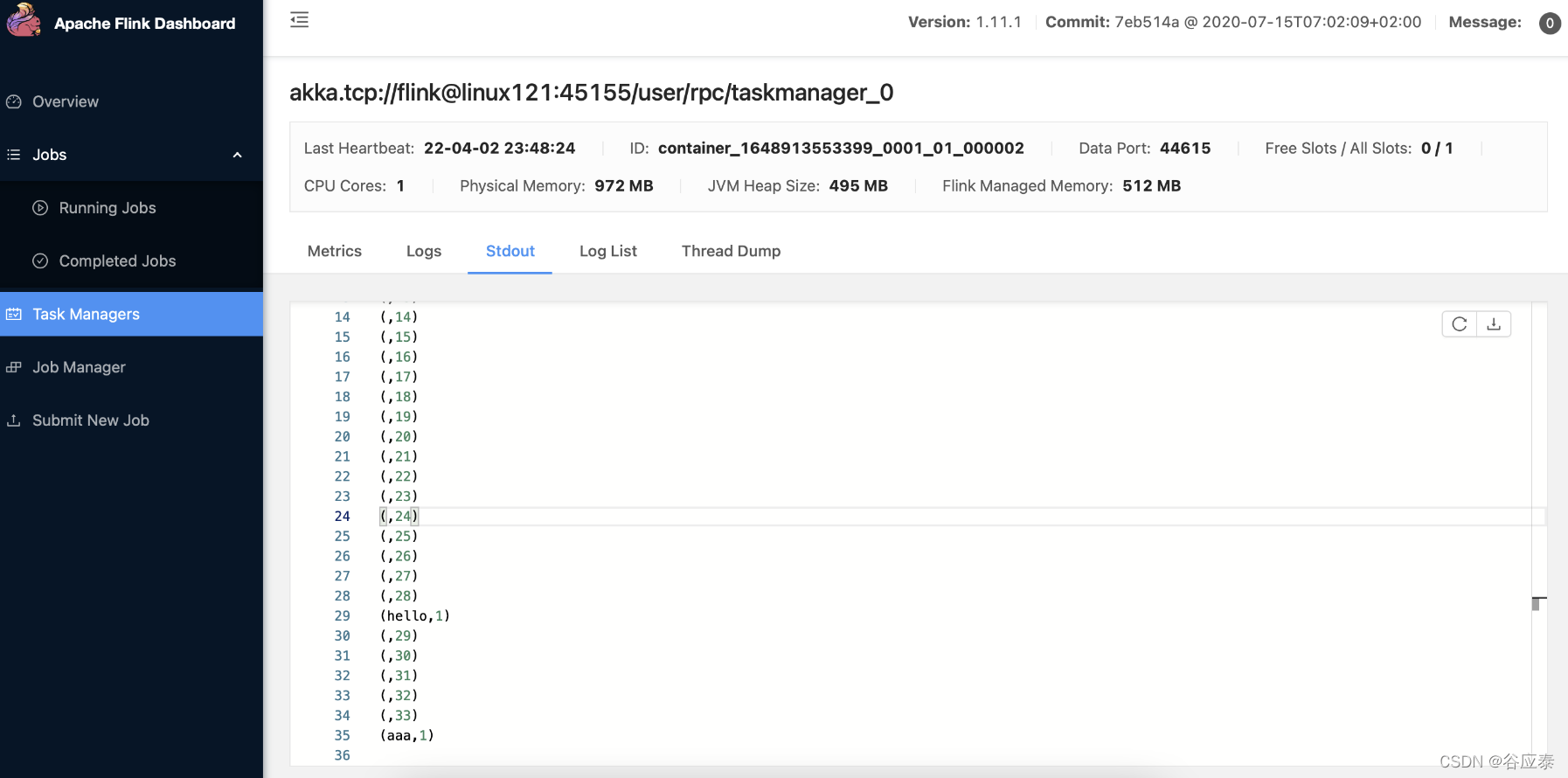Screen dimensions: 1568x778
Task: Click the Completed Jobs check-circle icon
Action: tap(40, 260)
